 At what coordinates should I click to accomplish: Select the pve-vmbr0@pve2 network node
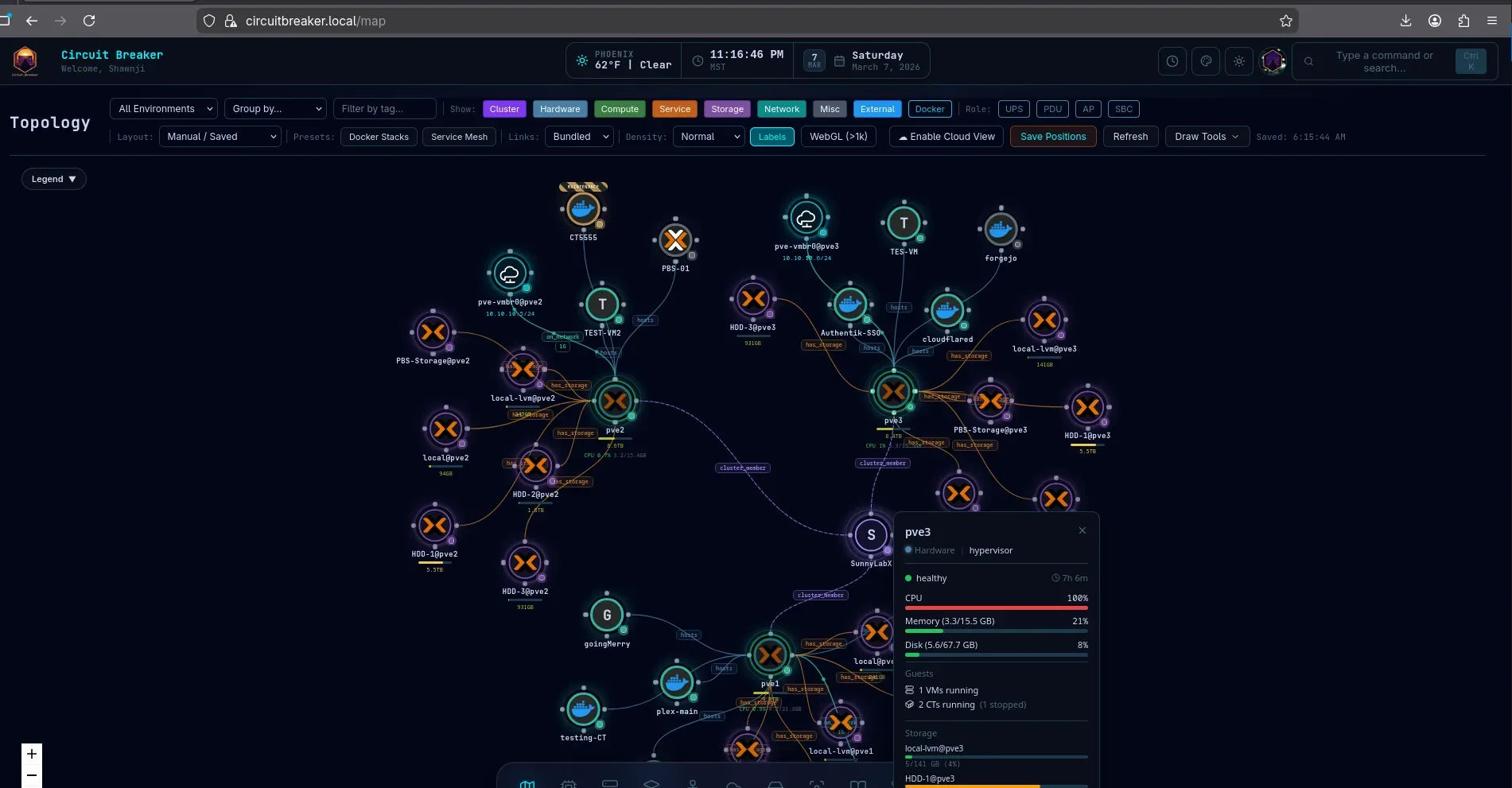click(x=510, y=274)
